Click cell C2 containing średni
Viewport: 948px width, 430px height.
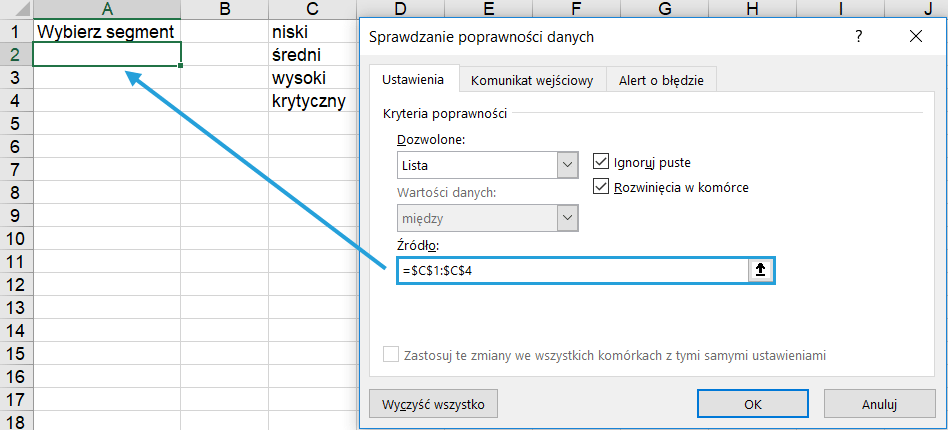(312, 54)
